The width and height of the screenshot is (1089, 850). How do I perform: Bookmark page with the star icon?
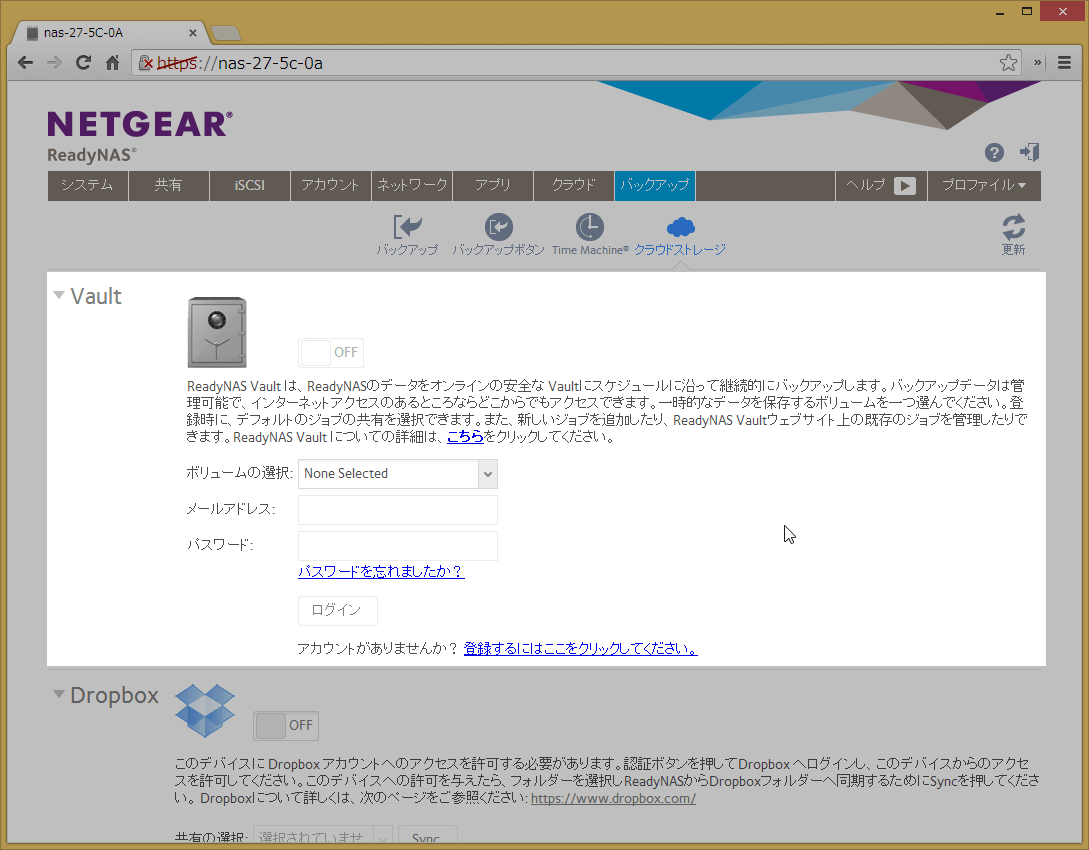click(x=1008, y=63)
